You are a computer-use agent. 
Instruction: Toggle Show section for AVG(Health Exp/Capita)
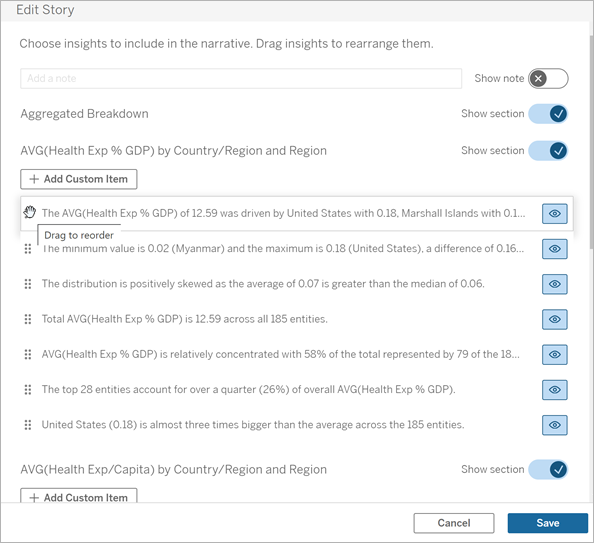pos(548,469)
